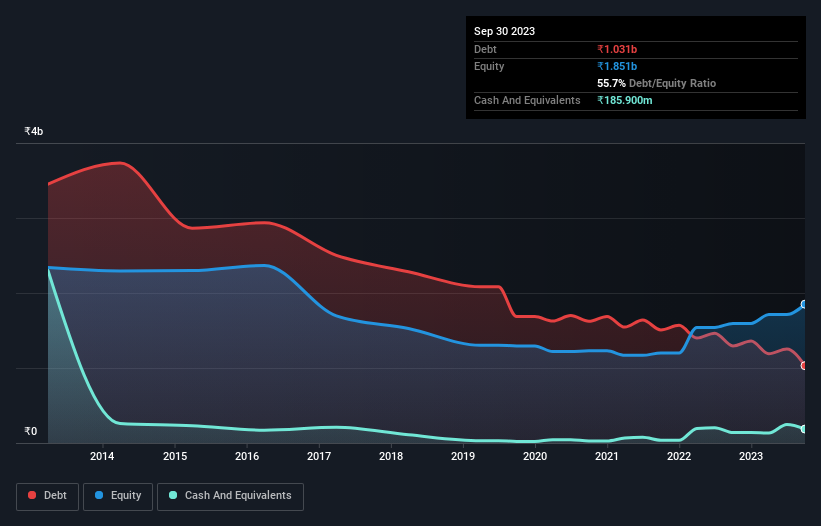Click the 2016 x-axis label

[247, 456]
